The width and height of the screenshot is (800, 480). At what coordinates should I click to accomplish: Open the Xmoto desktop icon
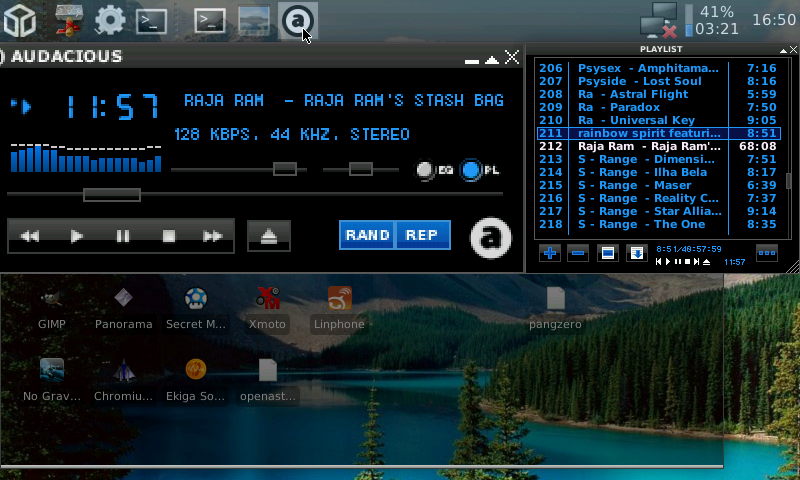coord(267,309)
